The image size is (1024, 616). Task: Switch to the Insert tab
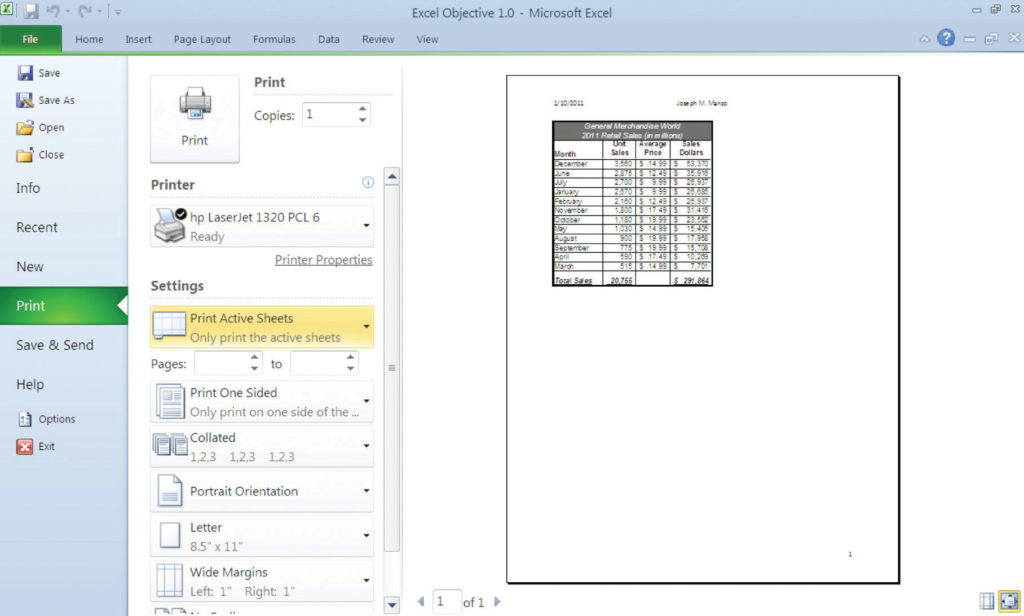138,39
